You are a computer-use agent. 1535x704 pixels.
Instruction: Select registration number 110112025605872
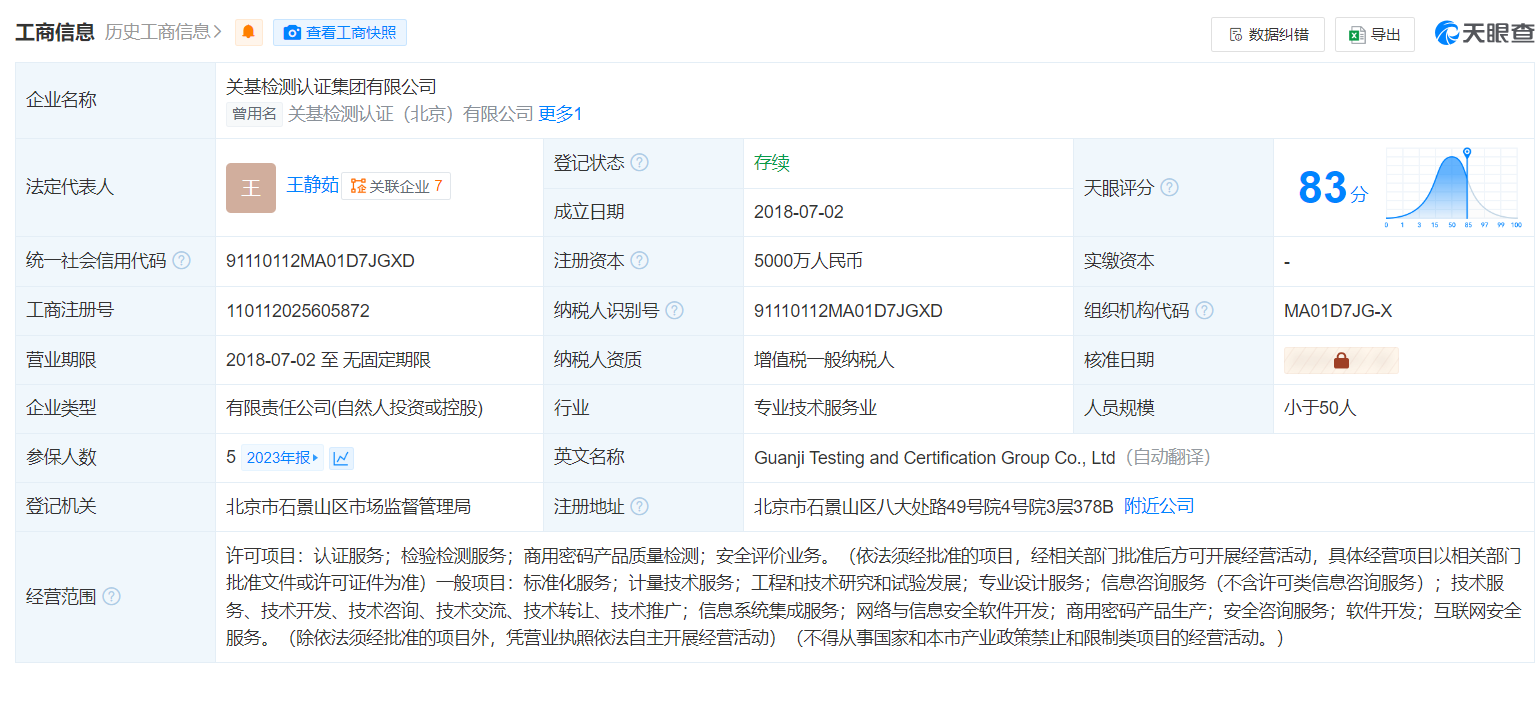coord(298,311)
